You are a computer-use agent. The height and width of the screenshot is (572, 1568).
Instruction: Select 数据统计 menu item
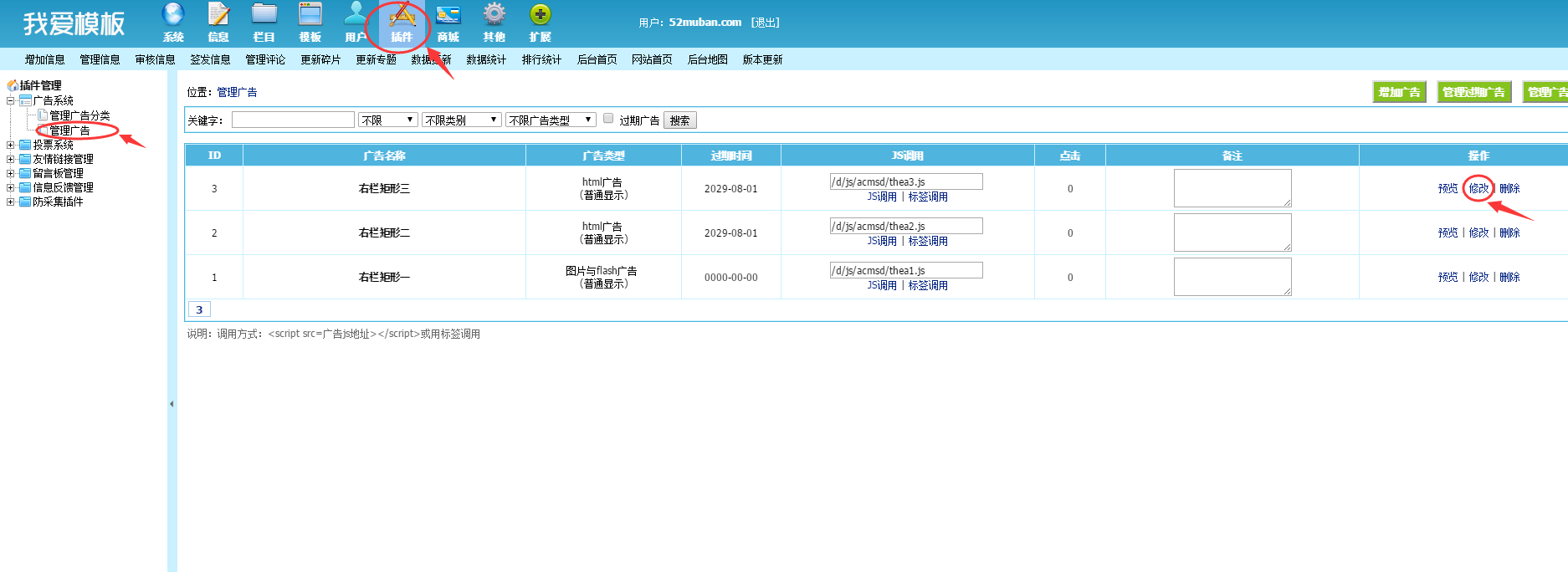click(486, 59)
